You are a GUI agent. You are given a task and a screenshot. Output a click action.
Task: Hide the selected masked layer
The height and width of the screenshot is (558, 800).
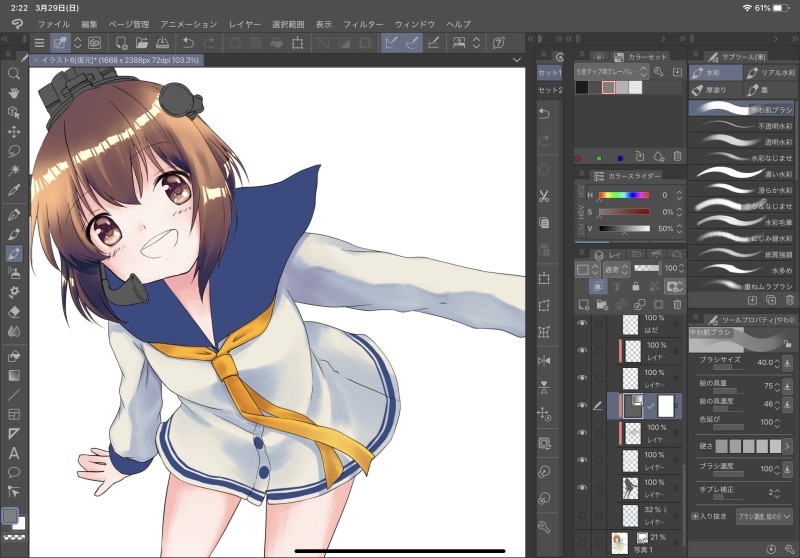[582, 405]
